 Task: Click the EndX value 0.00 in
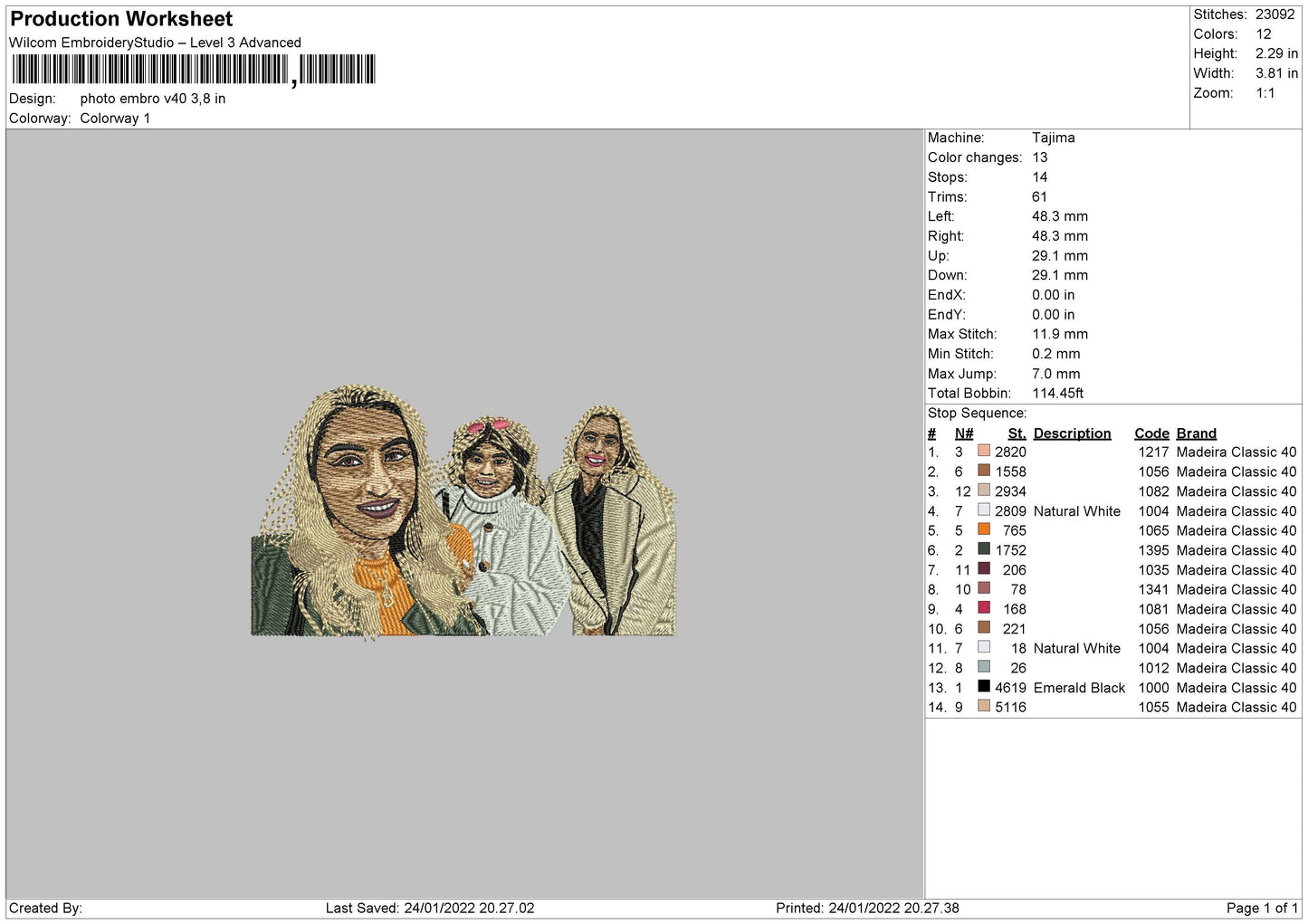[1054, 295]
